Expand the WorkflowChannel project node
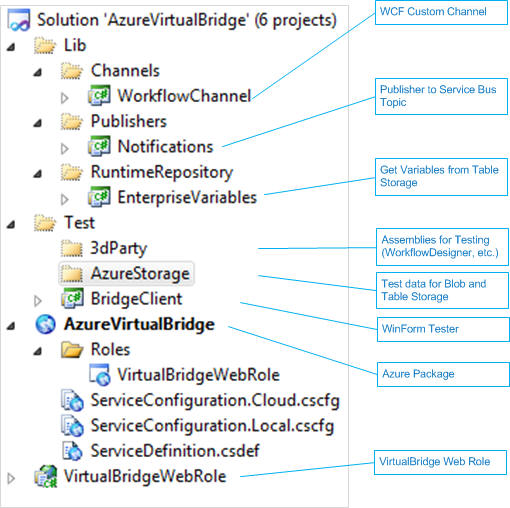The width and height of the screenshot is (510, 508). click(x=65, y=98)
